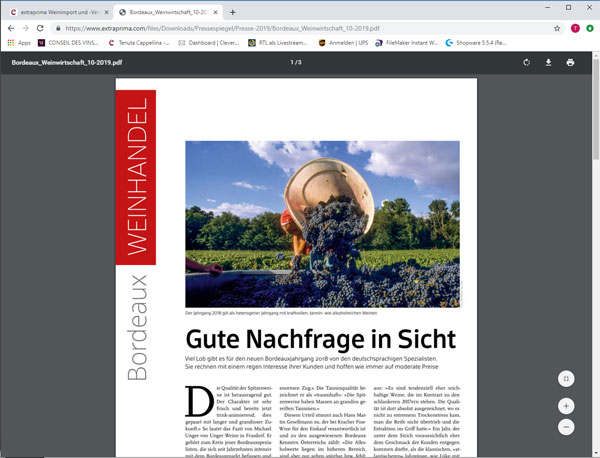Viewport: 600px width, 458px height.
Task: Zoom out of the PDF
Action: click(x=566, y=427)
